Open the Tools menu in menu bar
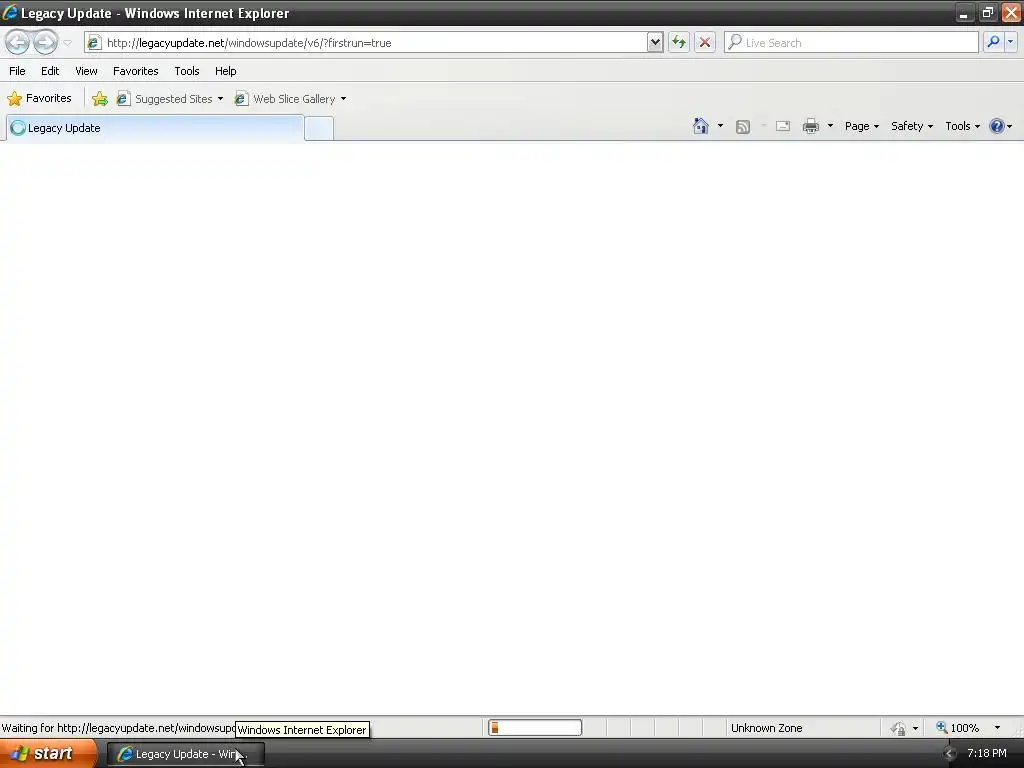The width and height of the screenshot is (1024, 768). pos(187,71)
